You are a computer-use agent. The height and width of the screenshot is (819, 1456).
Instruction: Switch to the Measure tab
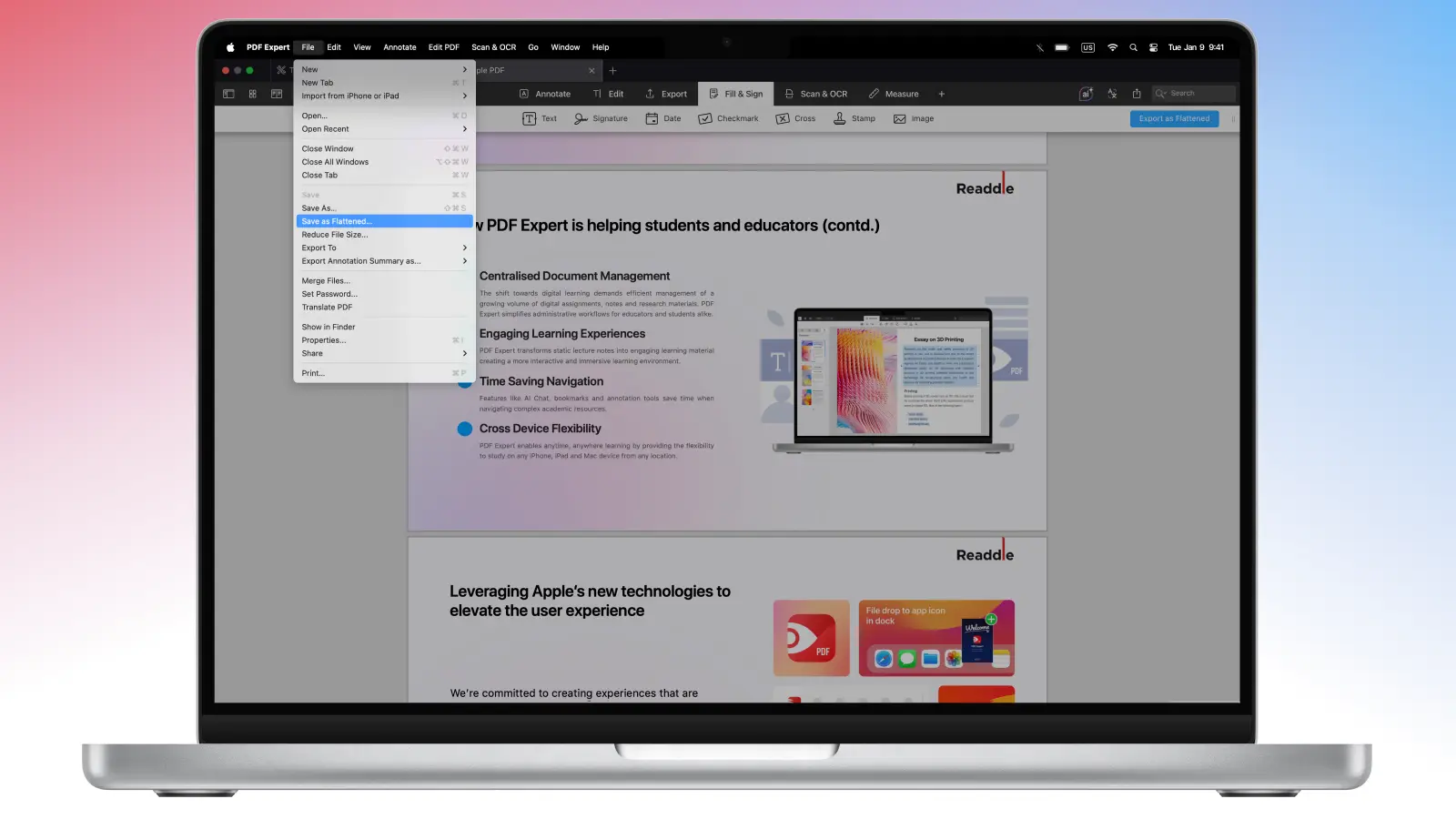894,94
